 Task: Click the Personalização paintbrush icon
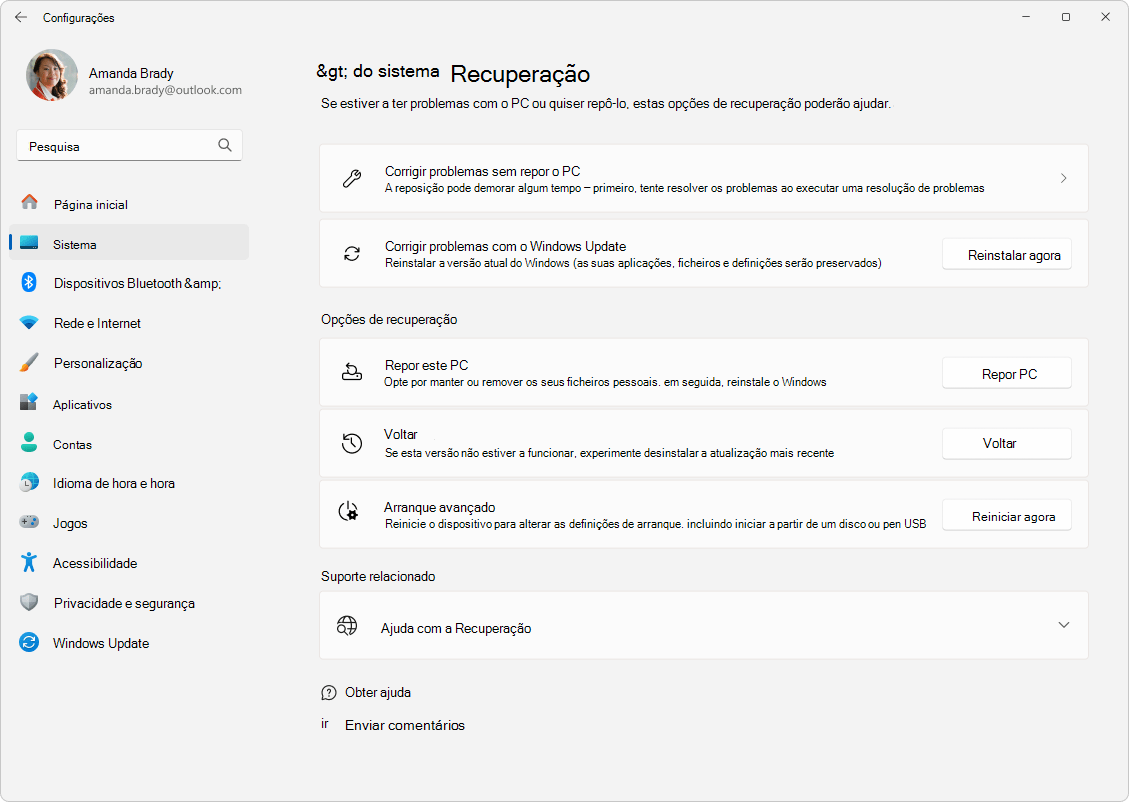click(29, 363)
